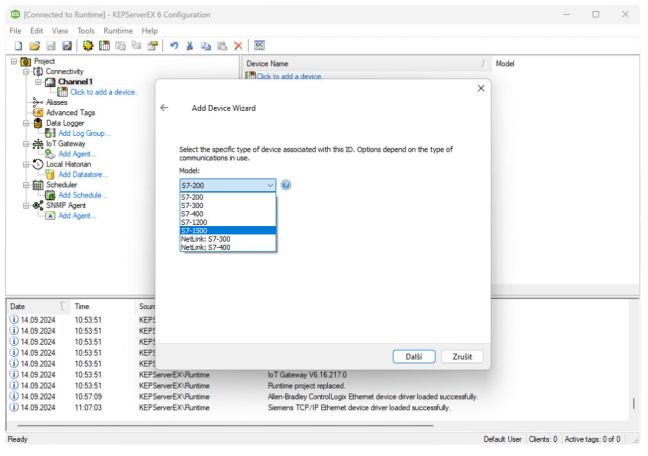Click the Copy toolbar icon
The image size is (648, 456).
[x=206, y=46]
